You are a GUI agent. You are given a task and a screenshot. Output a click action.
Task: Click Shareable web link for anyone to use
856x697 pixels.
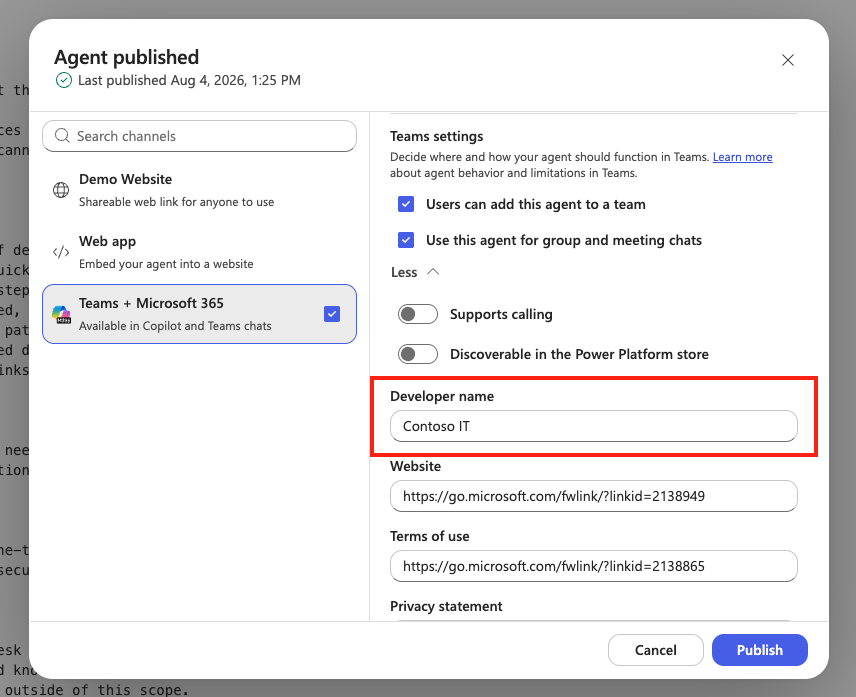tap(176, 202)
